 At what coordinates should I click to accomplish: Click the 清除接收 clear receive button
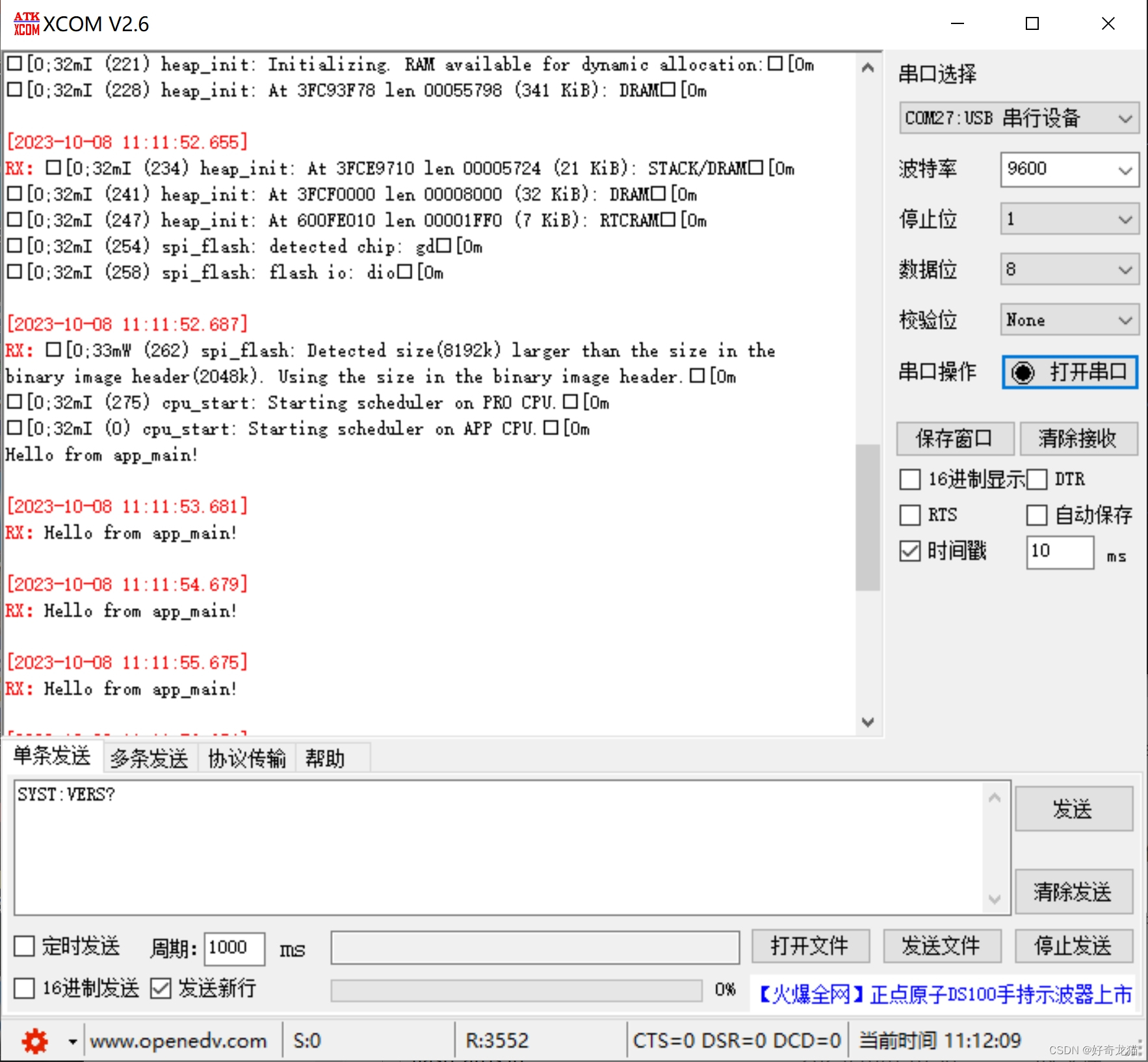pyautogui.click(x=1078, y=438)
